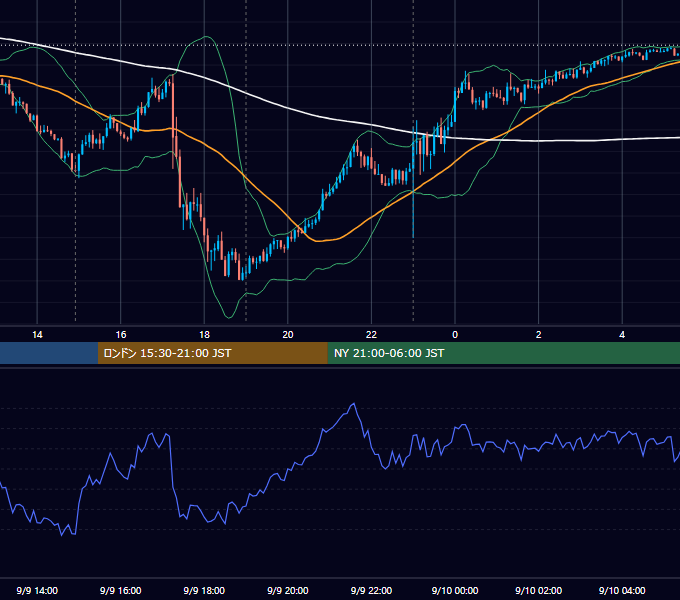This screenshot has height=600, width=680.
Task: Click the 14 hour label on price chart axis
Action: (x=37, y=335)
